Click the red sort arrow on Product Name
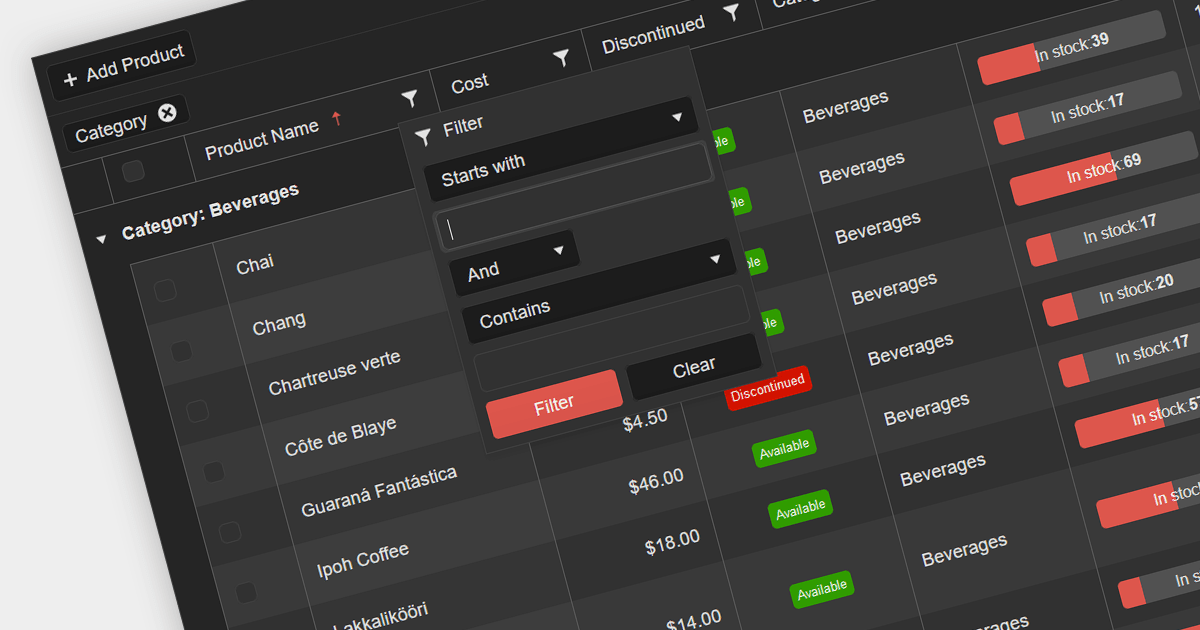Viewport: 1200px width, 630px height. tap(337, 119)
